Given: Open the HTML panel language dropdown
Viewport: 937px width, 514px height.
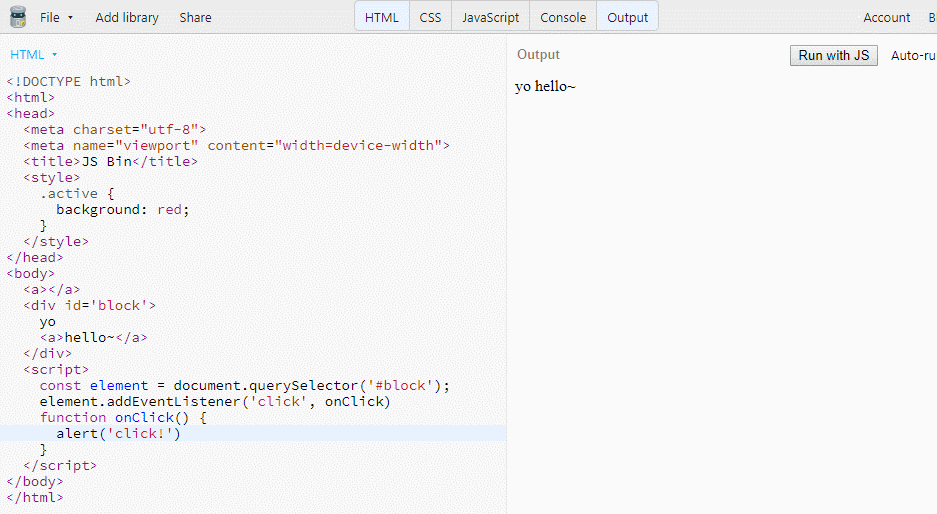Looking at the screenshot, I should [x=33, y=54].
